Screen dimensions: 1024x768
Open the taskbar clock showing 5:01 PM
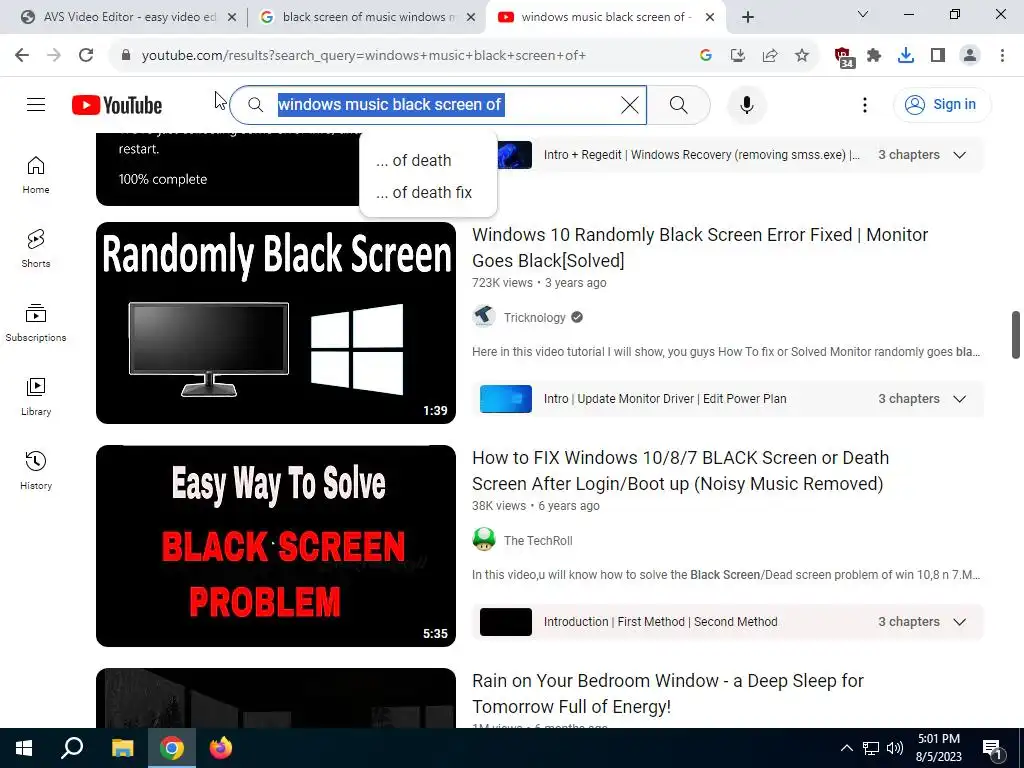(x=938, y=748)
